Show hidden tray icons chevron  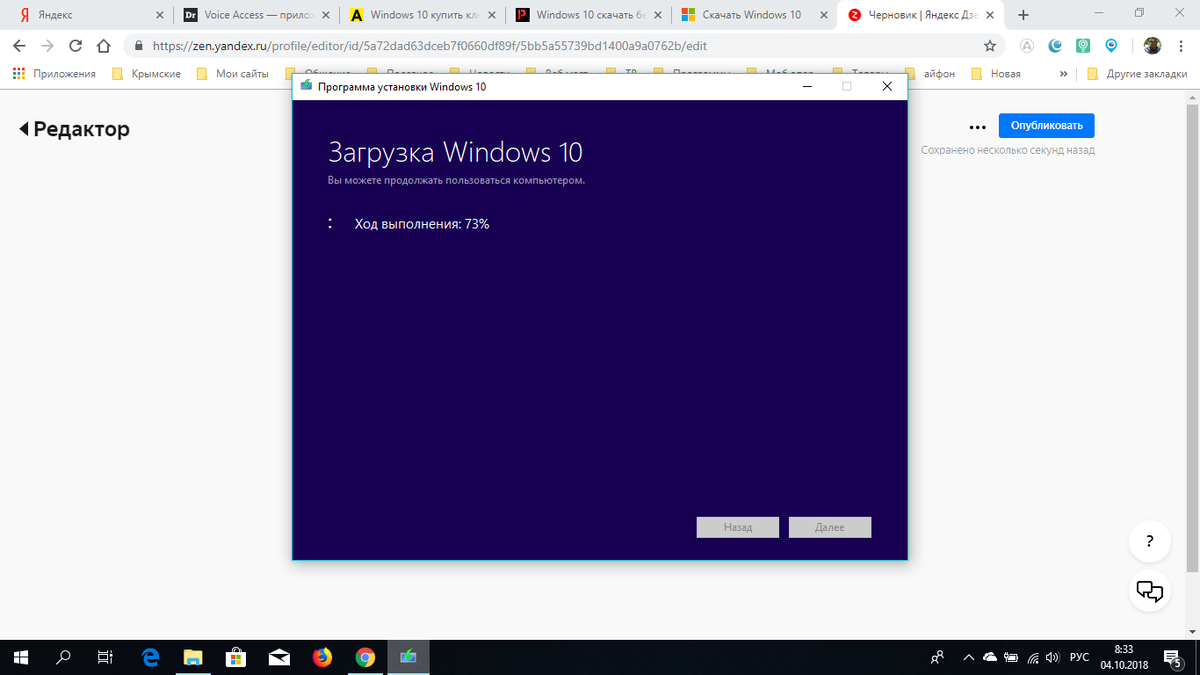click(968, 658)
